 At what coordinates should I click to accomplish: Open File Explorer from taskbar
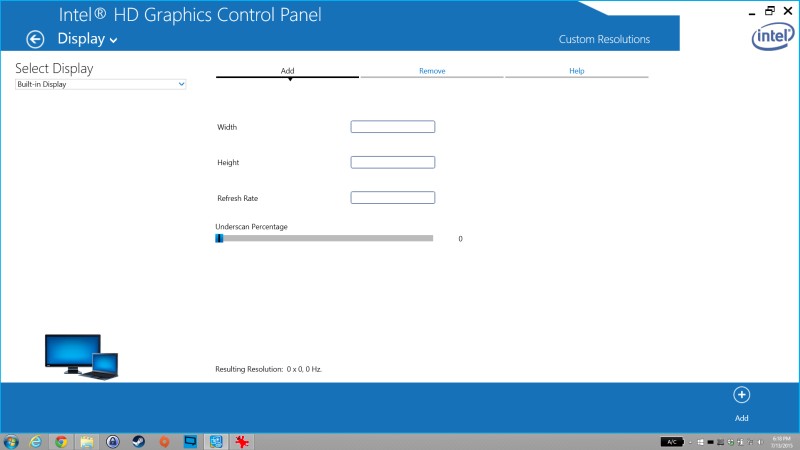pyautogui.click(x=87, y=441)
